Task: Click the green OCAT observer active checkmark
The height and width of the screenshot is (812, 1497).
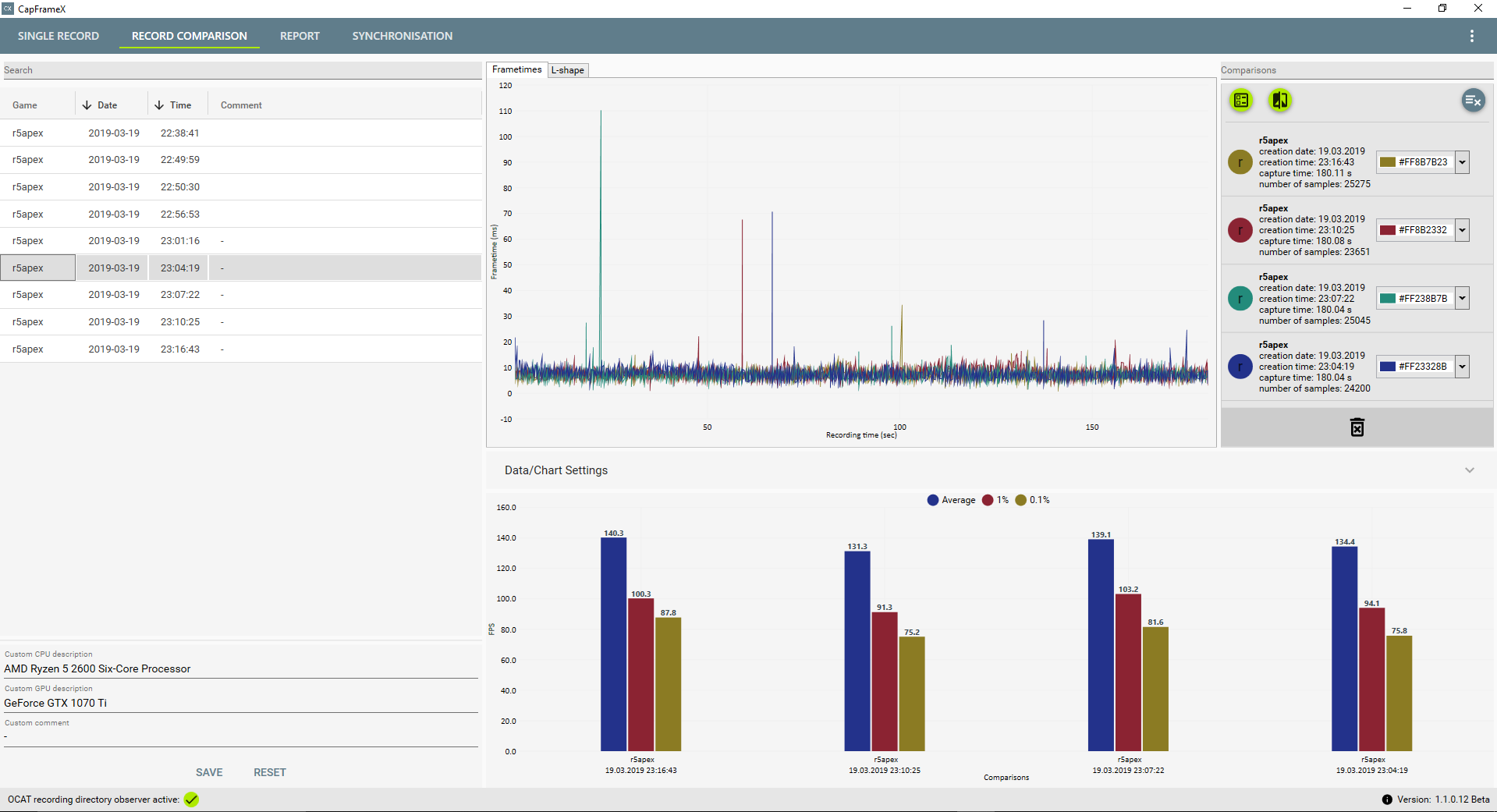Action: coord(191,800)
